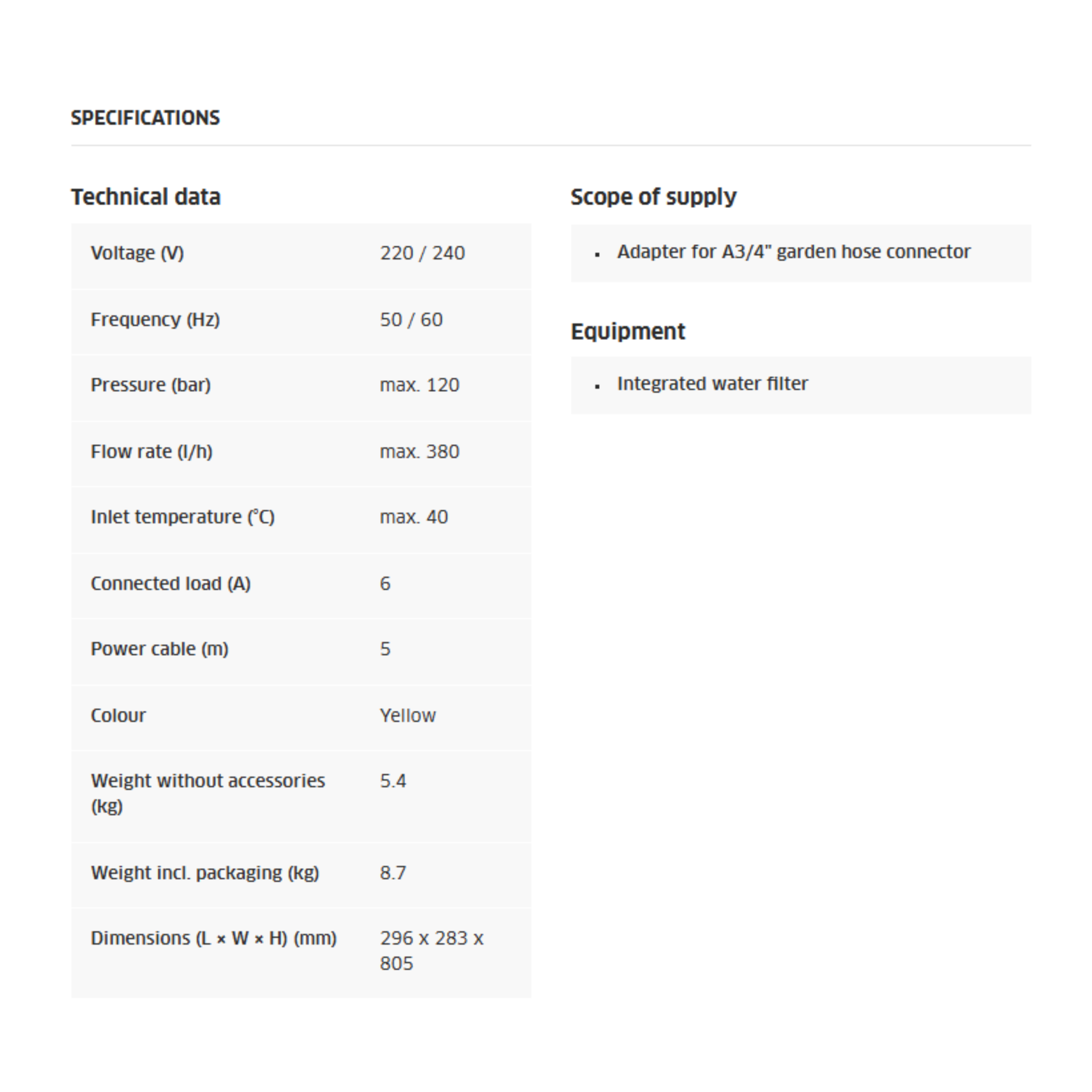Click the Connected load (A) label
Screen dimensions: 1092x1092
click(170, 583)
